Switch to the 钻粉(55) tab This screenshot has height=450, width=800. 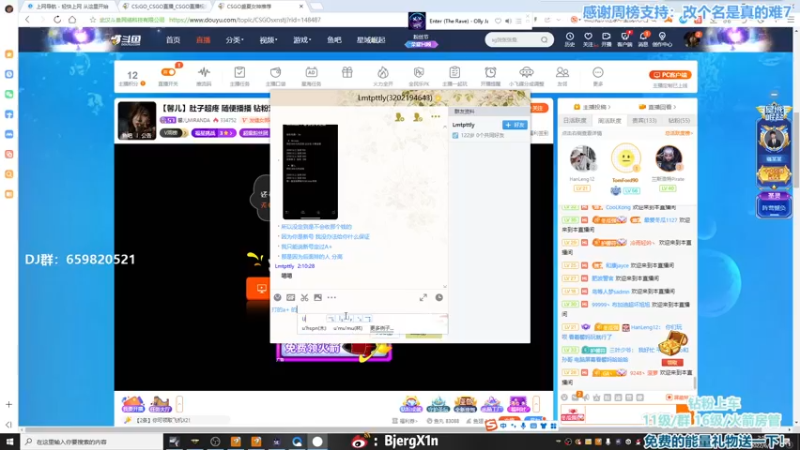click(x=679, y=121)
